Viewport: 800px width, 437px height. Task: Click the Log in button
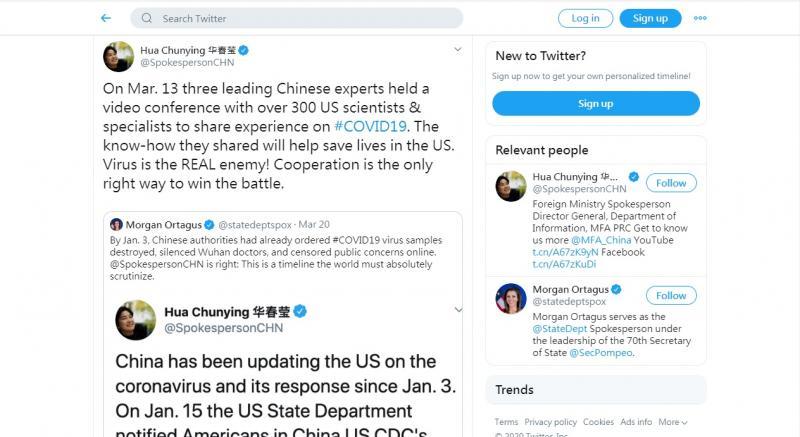(585, 18)
